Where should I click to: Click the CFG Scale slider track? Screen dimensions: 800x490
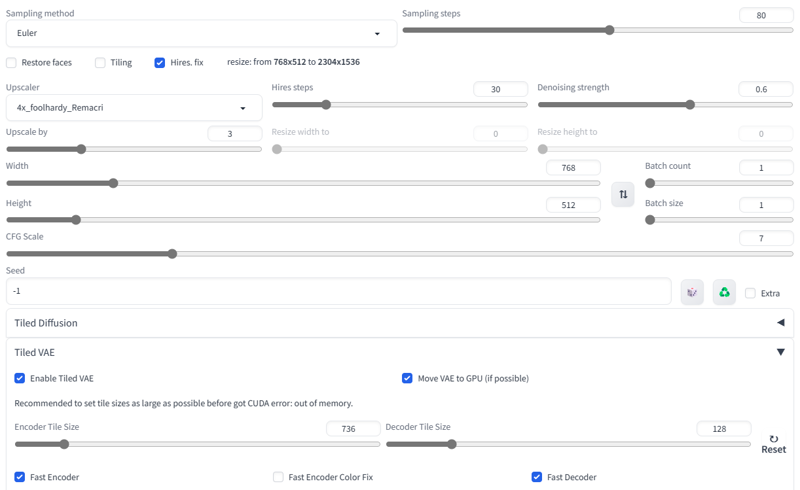point(400,254)
